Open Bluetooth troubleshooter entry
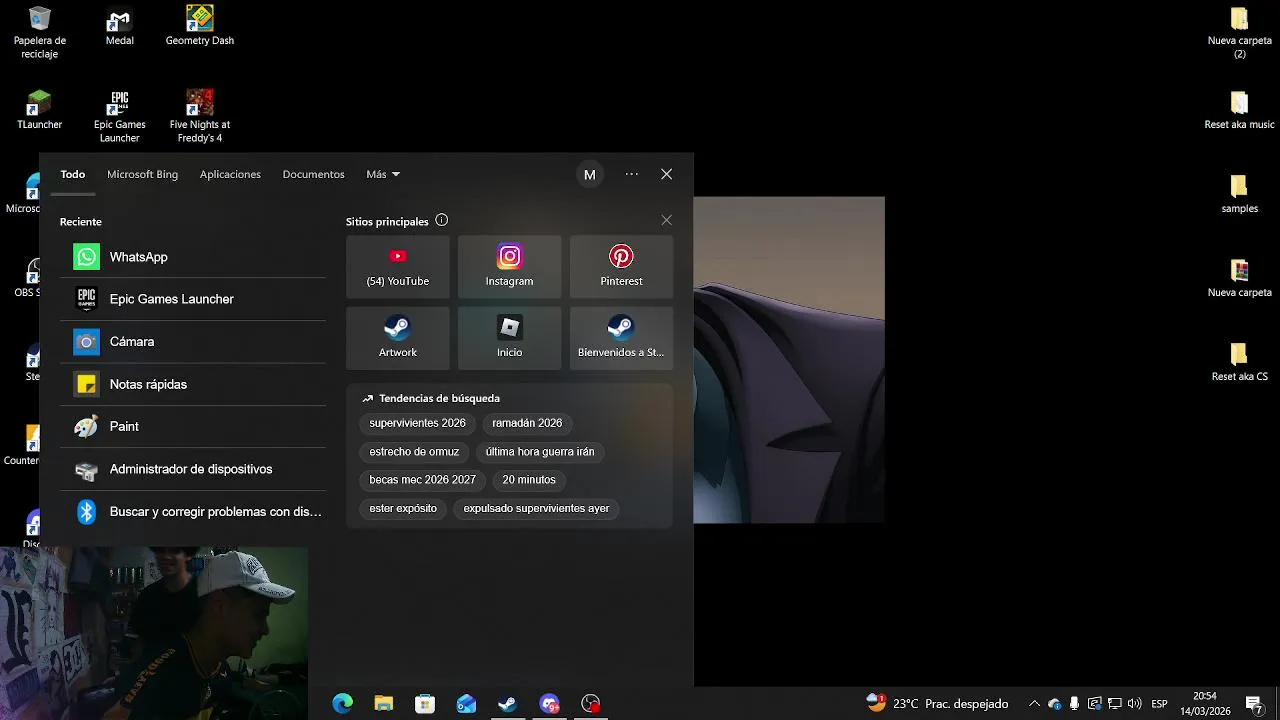This screenshot has width=1280, height=720. pos(193,512)
